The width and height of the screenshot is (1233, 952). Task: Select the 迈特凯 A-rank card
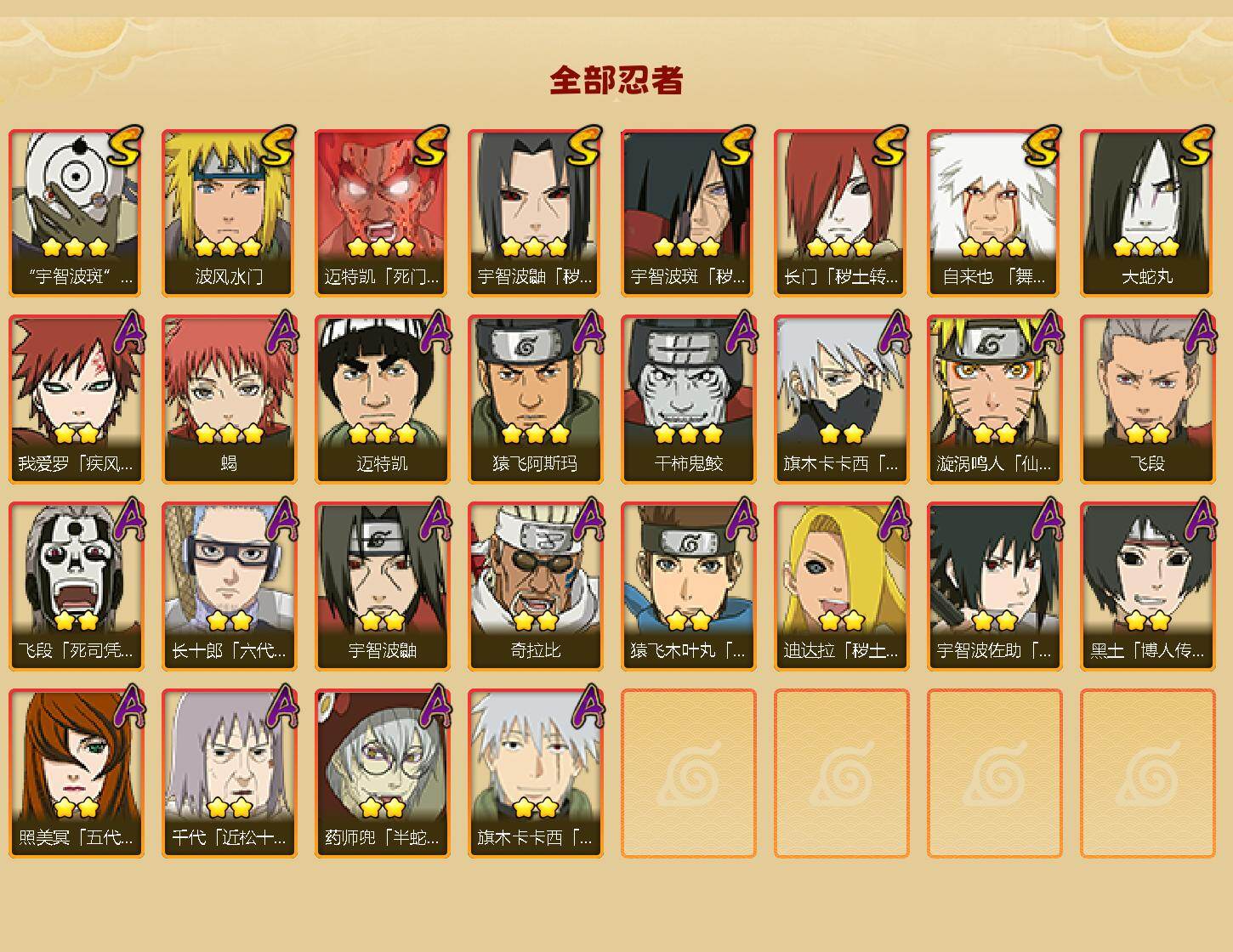pos(382,399)
